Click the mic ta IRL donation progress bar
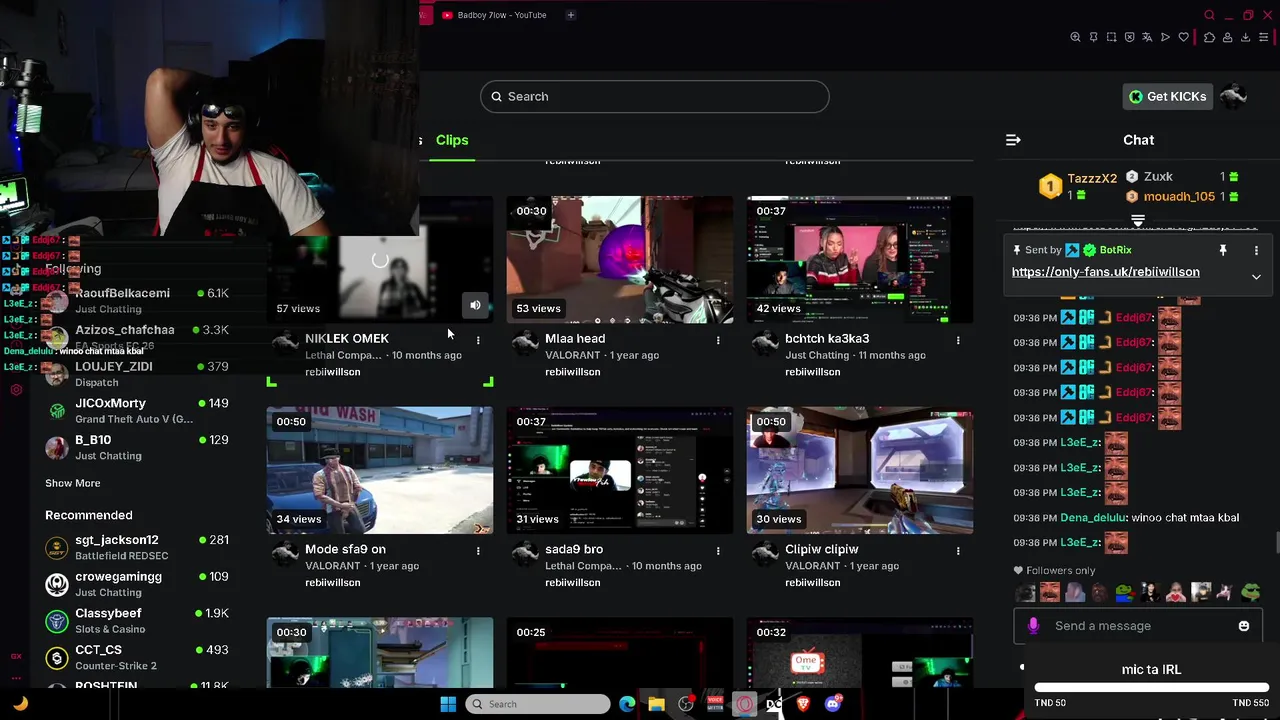The image size is (1280, 720). point(1151,688)
